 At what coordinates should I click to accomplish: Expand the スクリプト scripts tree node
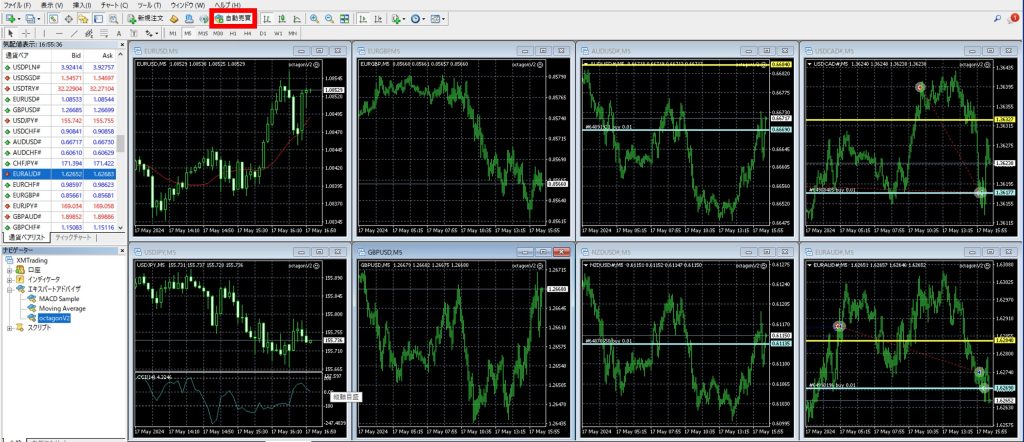(x=10, y=327)
